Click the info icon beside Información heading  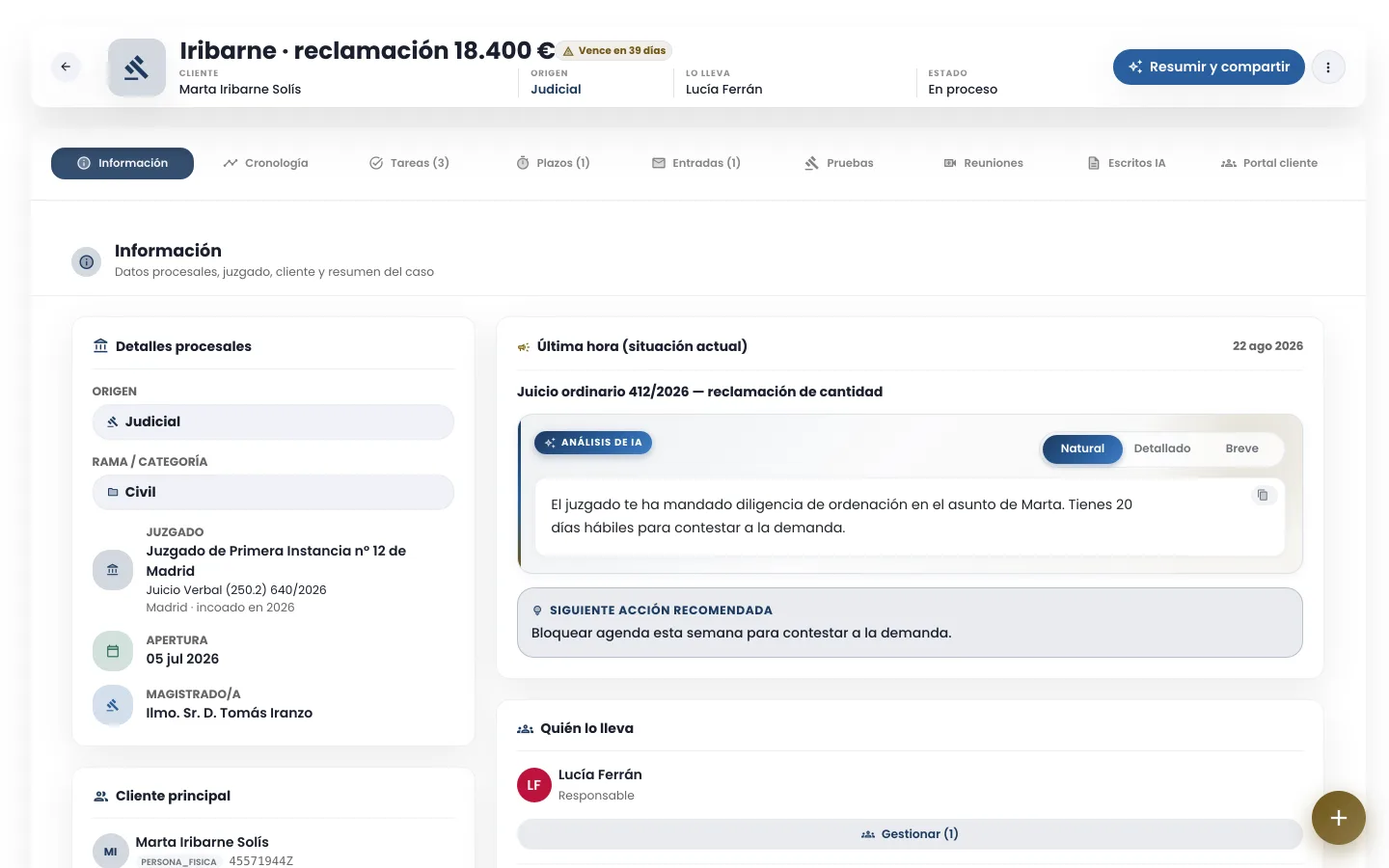pyautogui.click(x=87, y=261)
